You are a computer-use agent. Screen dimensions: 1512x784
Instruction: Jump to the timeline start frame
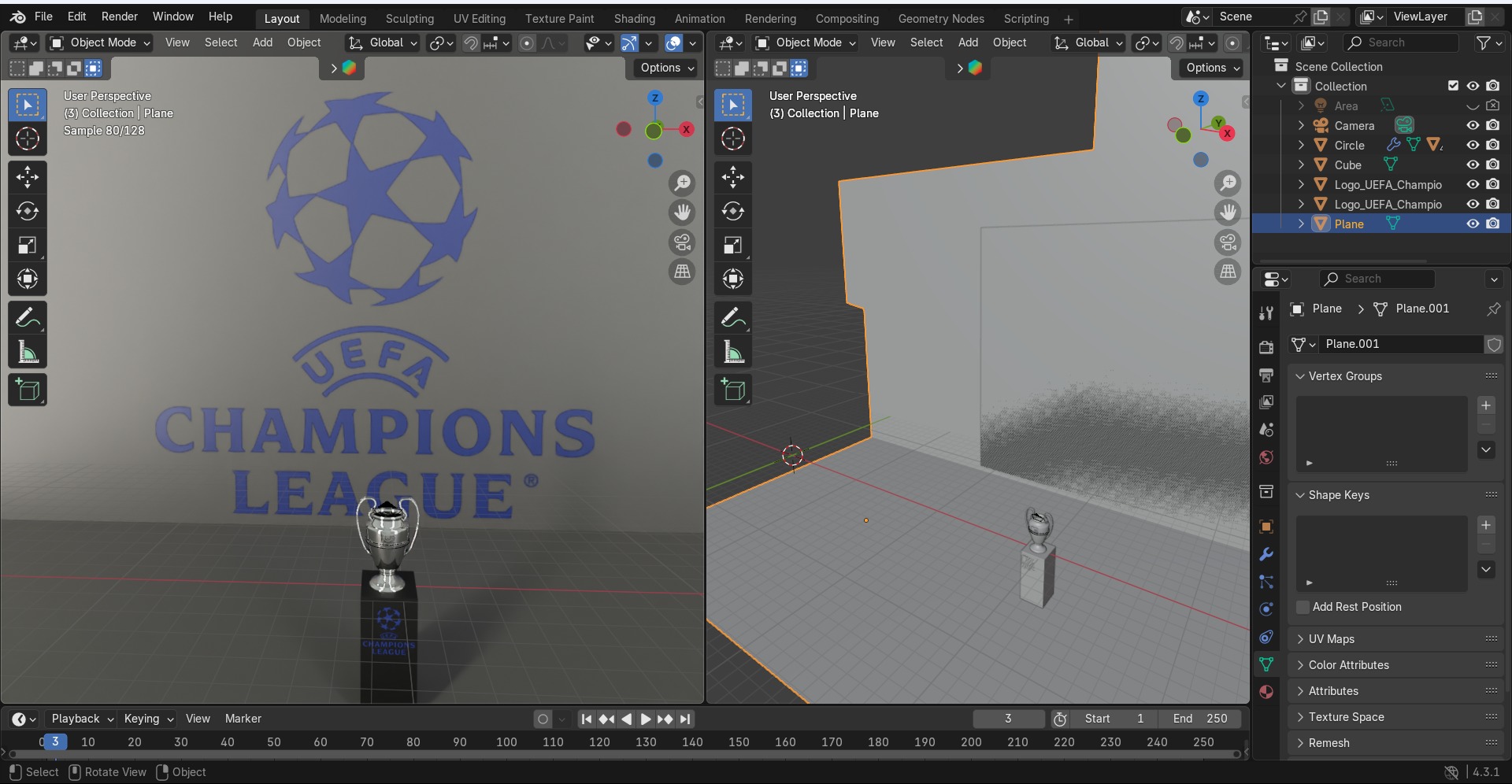(586, 719)
